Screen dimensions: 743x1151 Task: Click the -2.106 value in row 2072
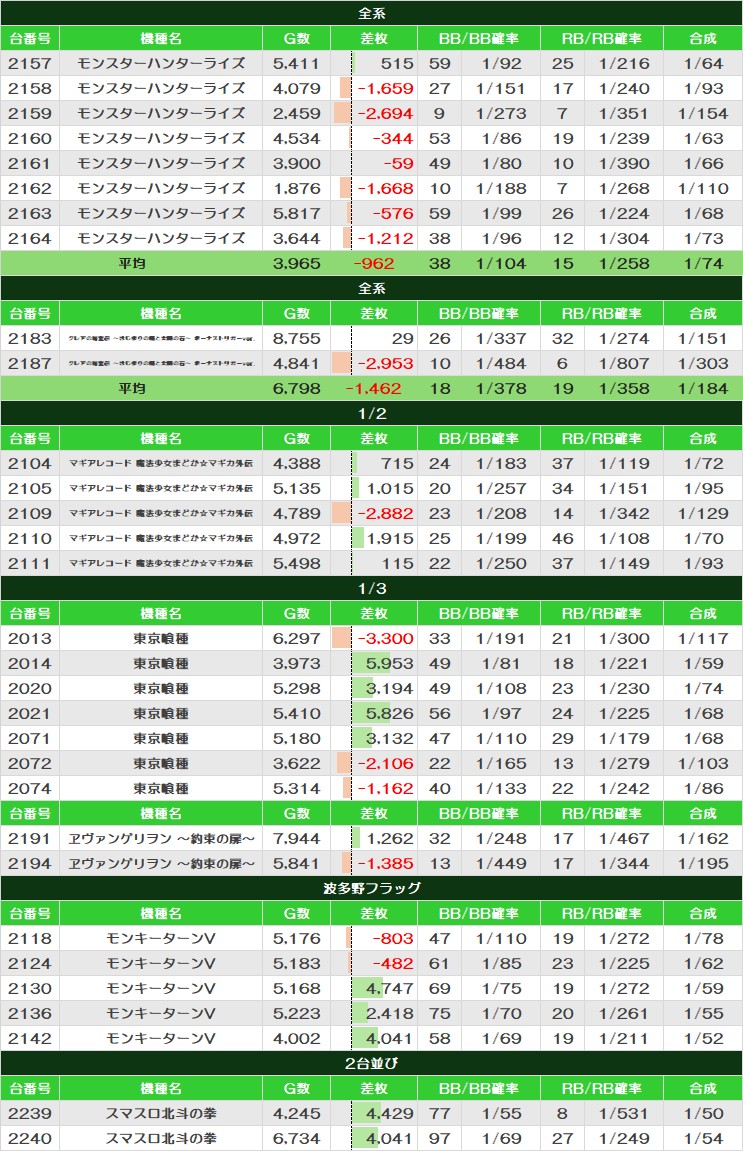point(385,763)
